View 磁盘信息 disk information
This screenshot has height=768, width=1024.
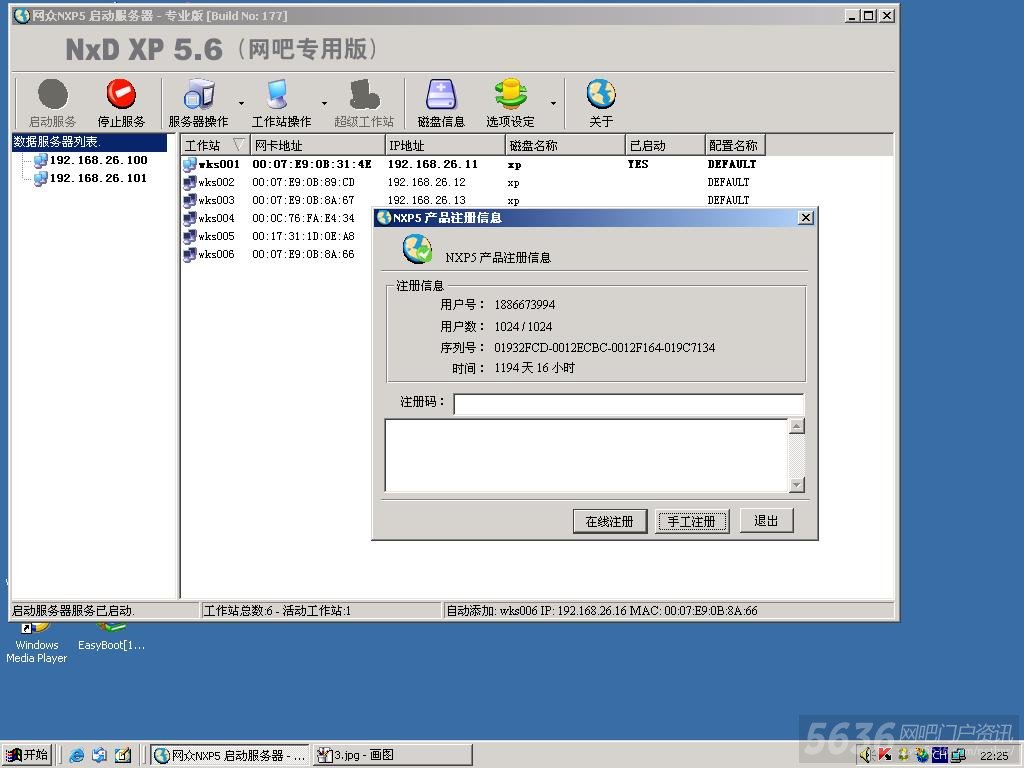coord(441,103)
